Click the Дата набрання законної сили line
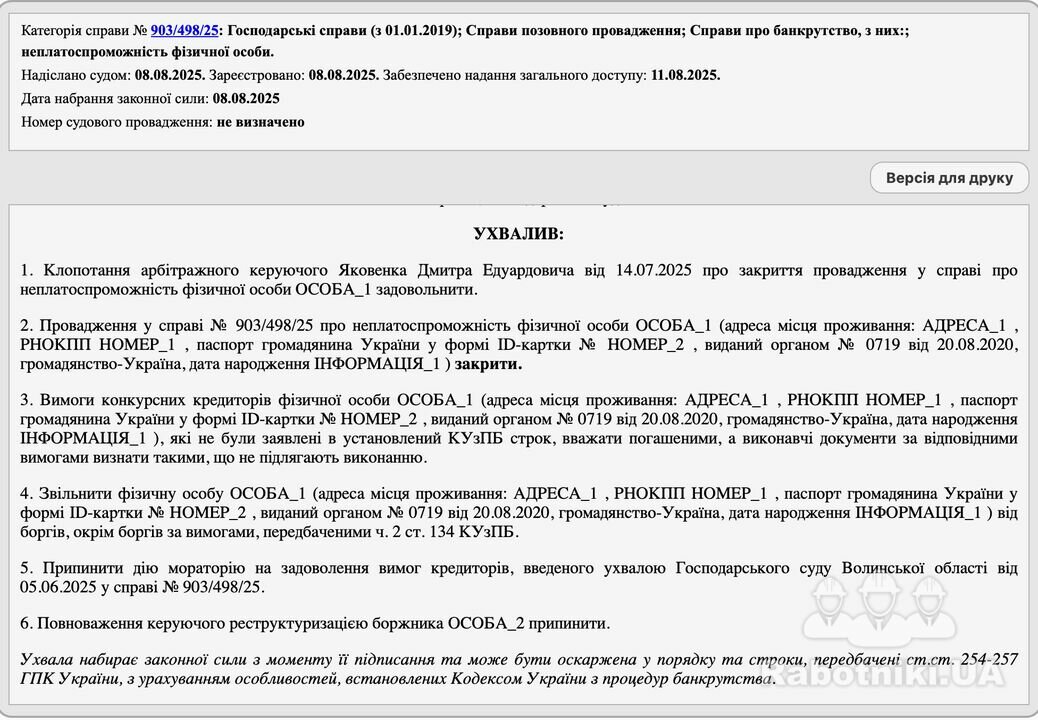Image resolution: width=1038 pixels, height=720 pixels. pyautogui.click(x=150, y=98)
